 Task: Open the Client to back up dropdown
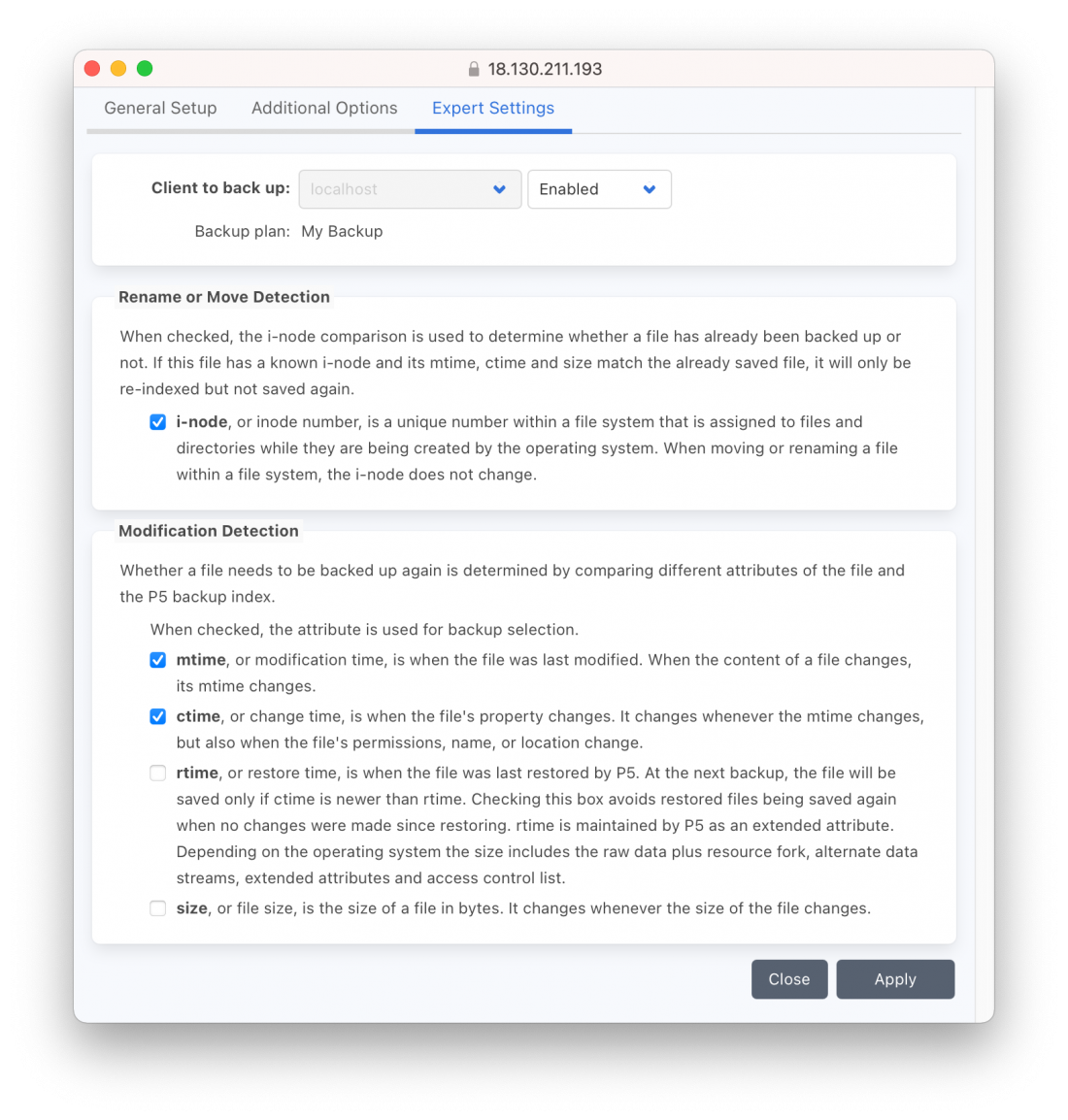[410, 189]
